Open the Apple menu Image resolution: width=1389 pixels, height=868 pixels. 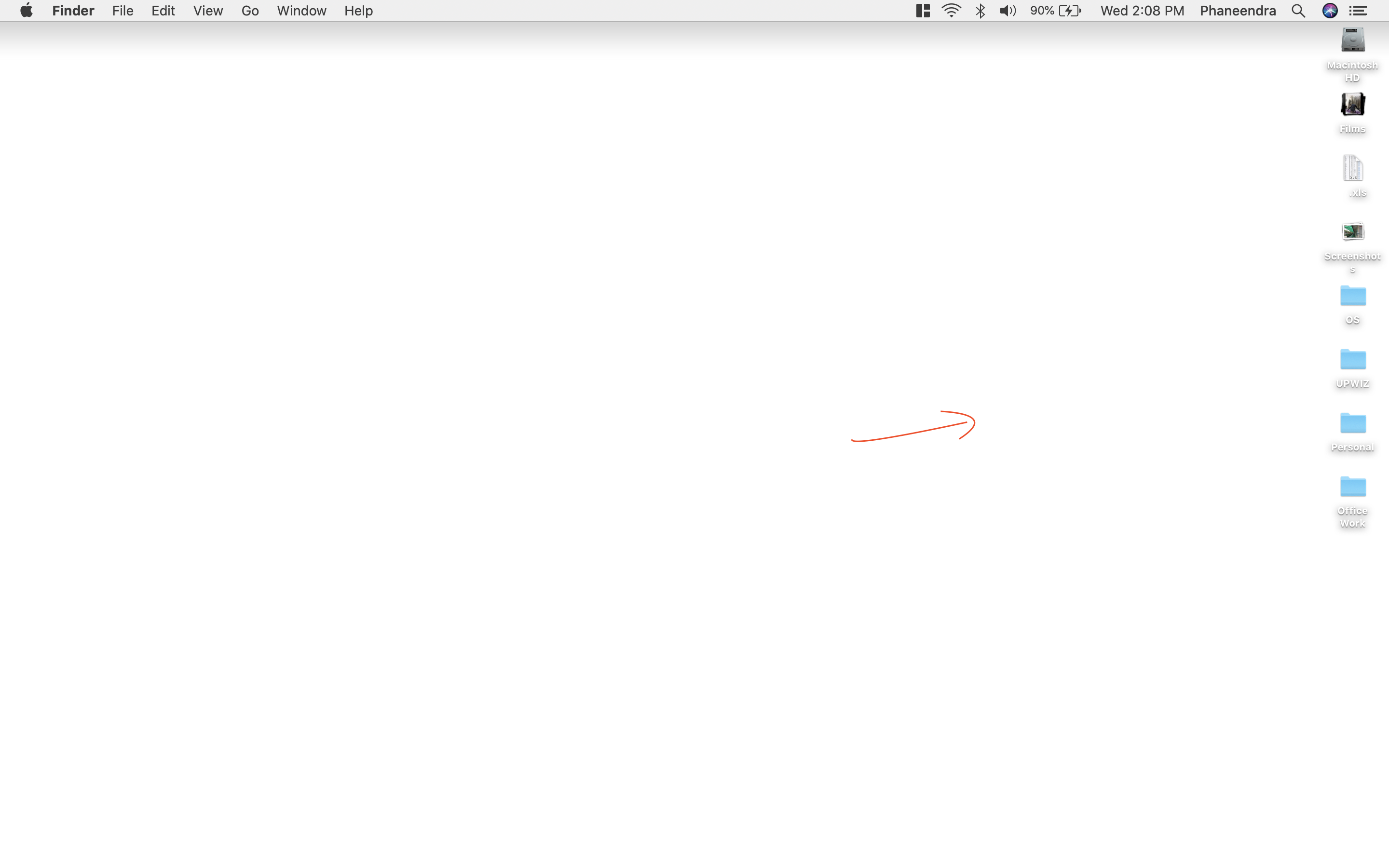(x=27, y=11)
